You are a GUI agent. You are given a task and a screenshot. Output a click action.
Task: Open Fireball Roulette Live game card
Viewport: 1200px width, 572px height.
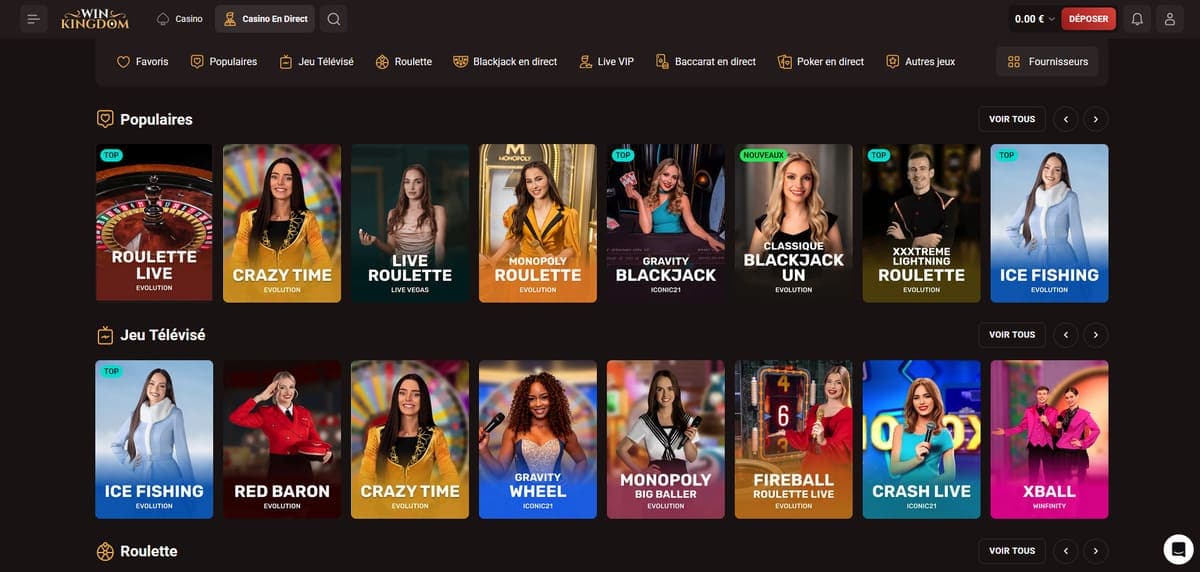pos(794,439)
